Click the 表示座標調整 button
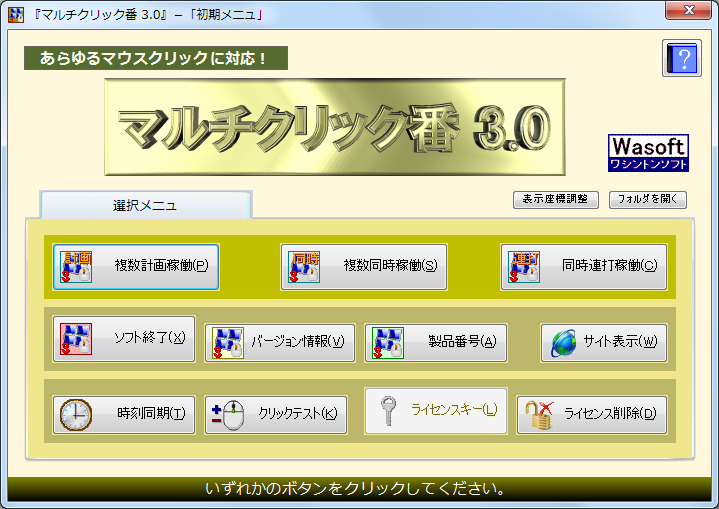This screenshot has height=509, width=719. pyautogui.click(x=555, y=199)
